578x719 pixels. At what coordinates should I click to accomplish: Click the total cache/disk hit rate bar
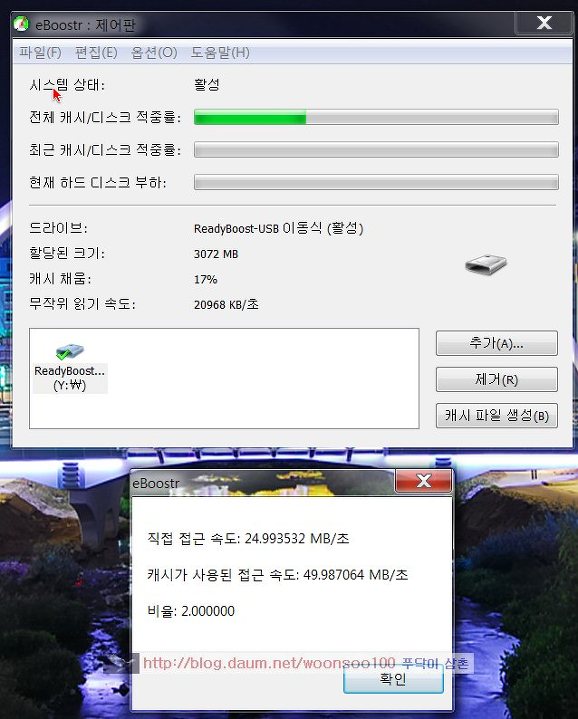pos(376,117)
